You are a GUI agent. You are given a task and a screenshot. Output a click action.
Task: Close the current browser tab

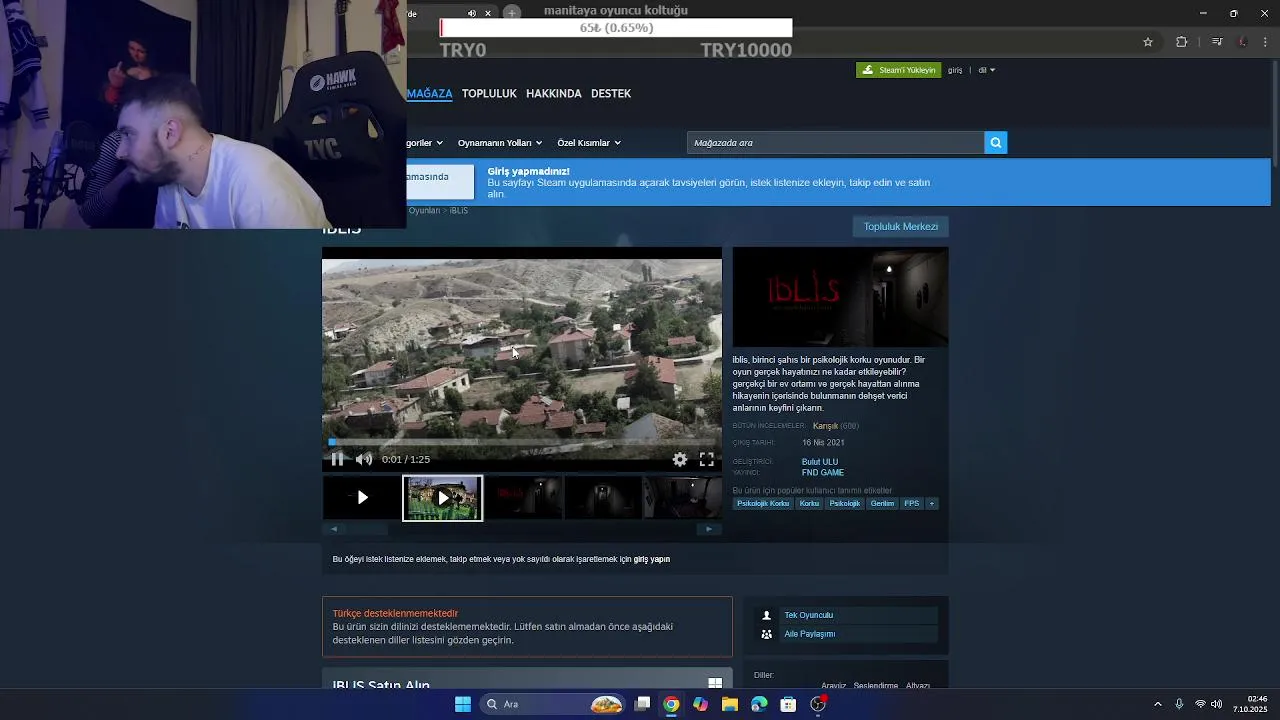488,13
